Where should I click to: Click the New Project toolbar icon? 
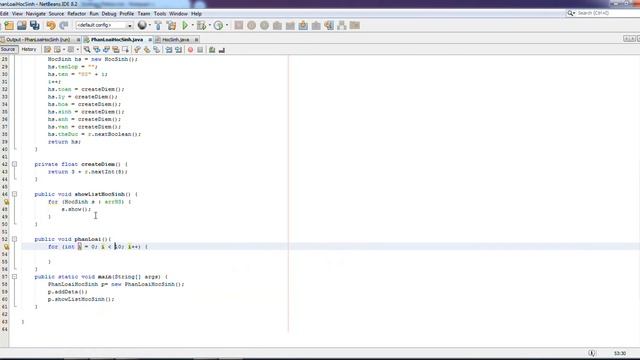(9, 25)
